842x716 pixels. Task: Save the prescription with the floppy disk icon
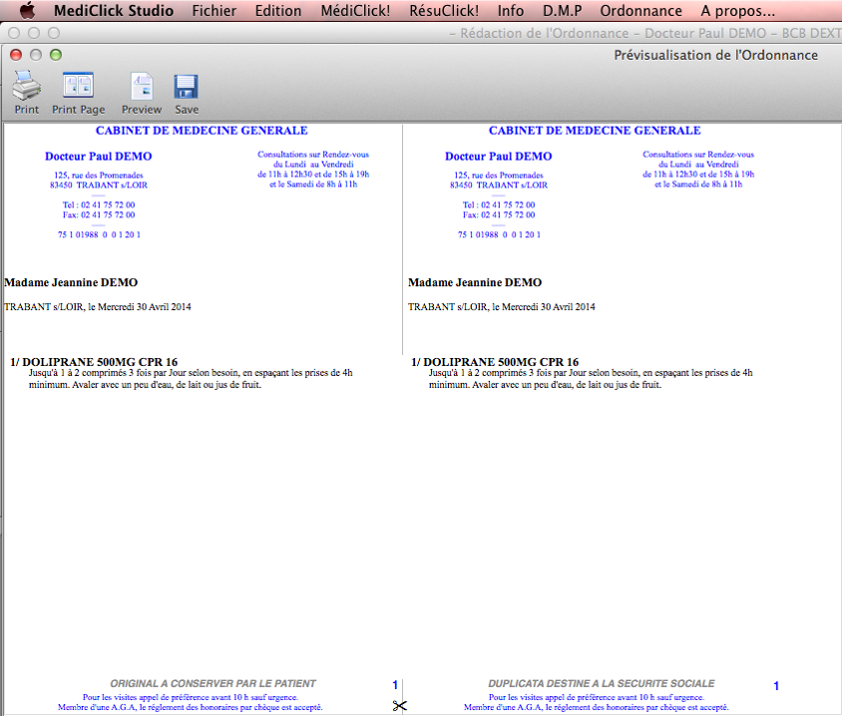pyautogui.click(x=186, y=86)
